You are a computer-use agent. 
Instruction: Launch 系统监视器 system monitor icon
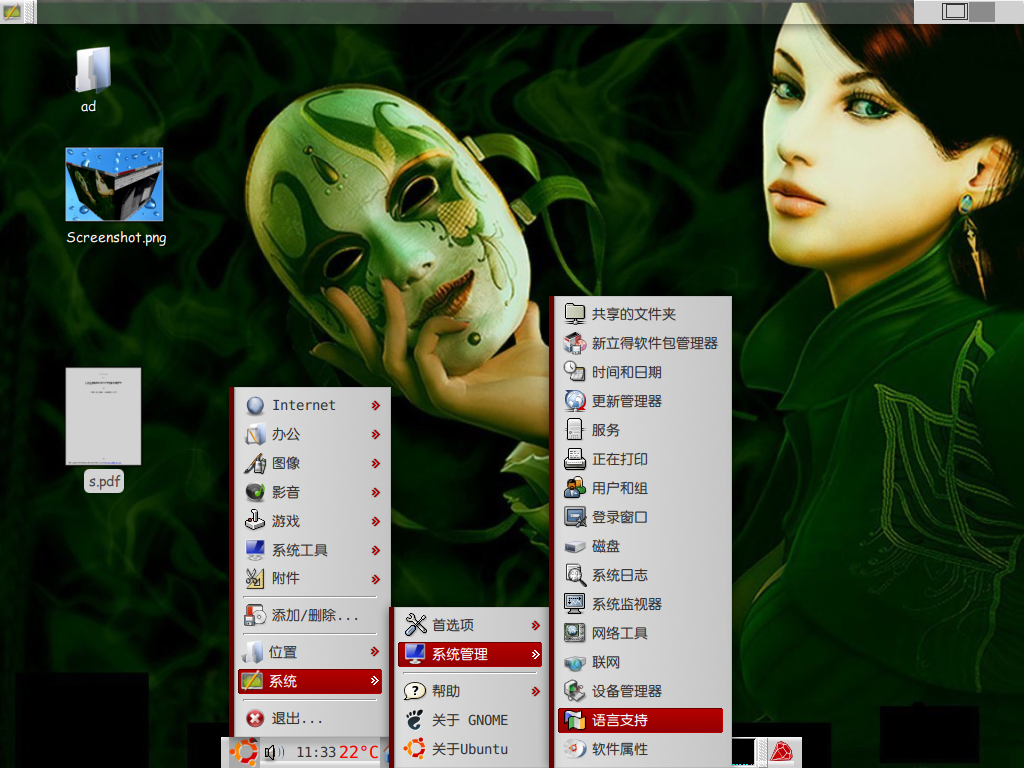[x=575, y=603]
